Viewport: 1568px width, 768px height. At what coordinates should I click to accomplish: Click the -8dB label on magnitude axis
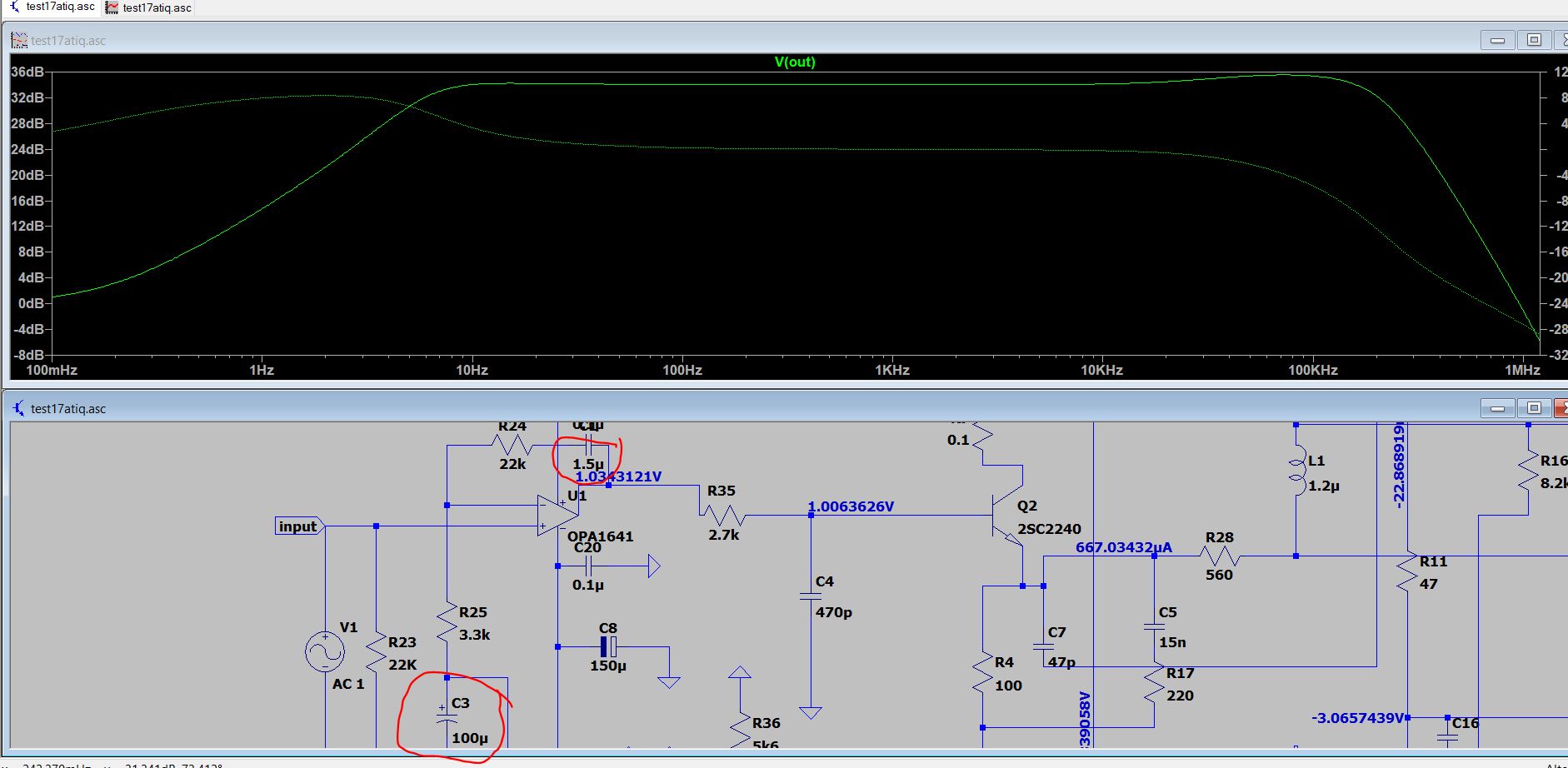pyautogui.click(x=28, y=355)
